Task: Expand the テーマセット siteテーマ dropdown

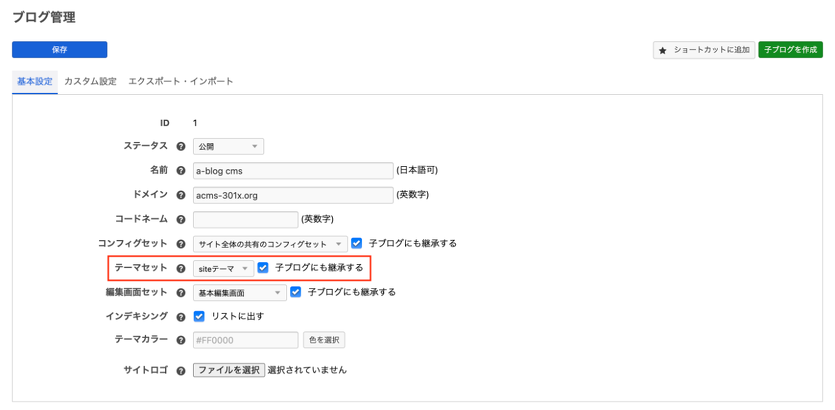Action: click(x=223, y=268)
